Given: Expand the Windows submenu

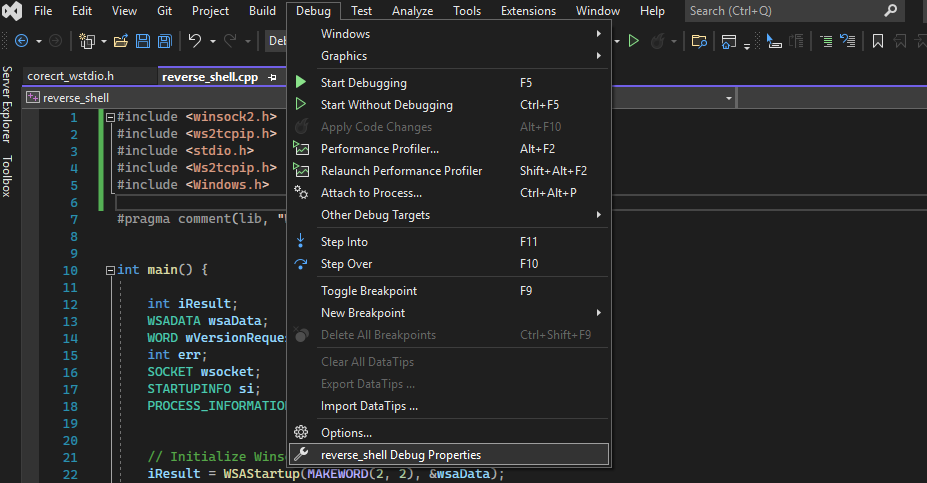Looking at the screenshot, I should pos(449,34).
